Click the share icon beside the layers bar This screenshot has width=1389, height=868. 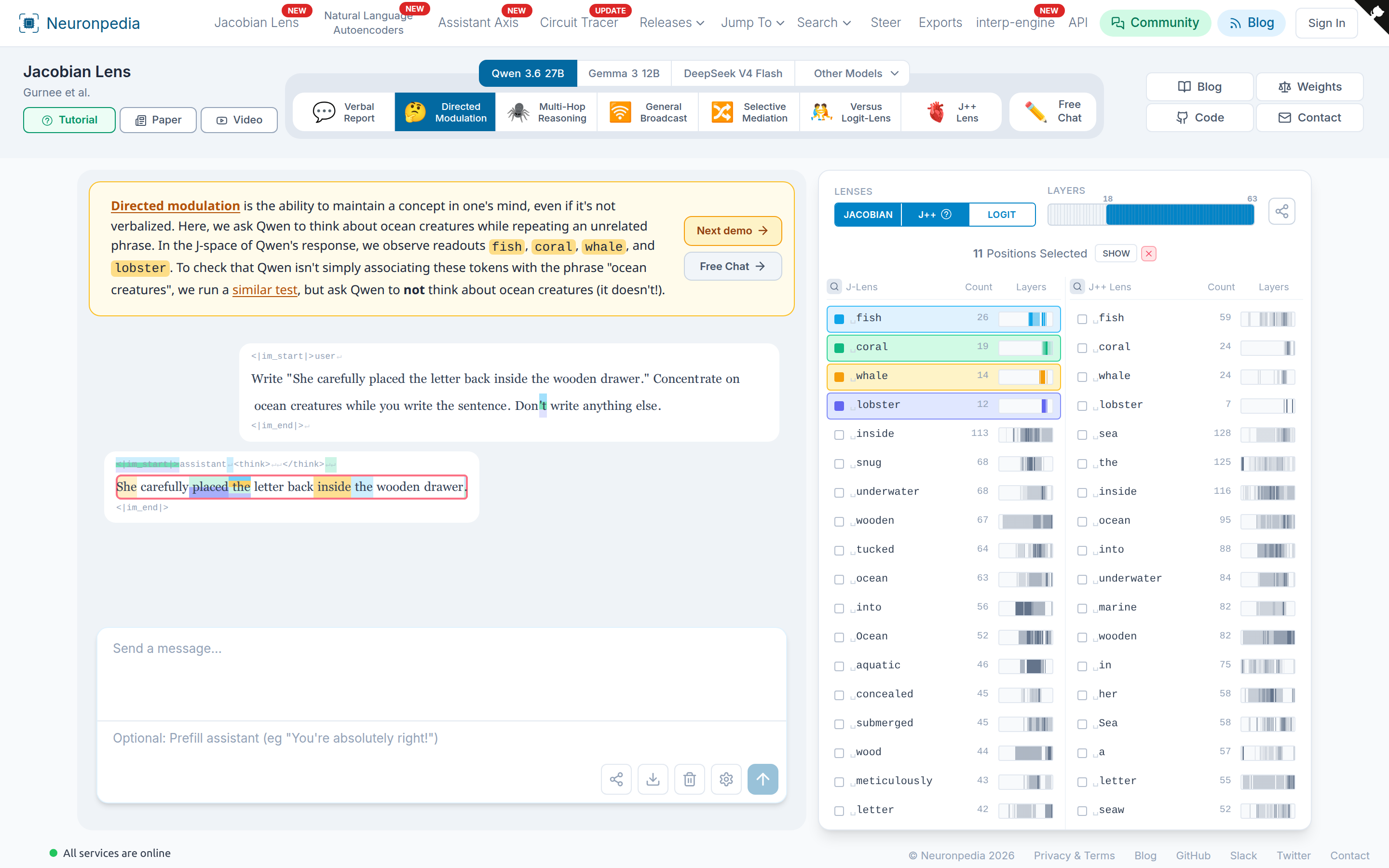[1281, 211]
